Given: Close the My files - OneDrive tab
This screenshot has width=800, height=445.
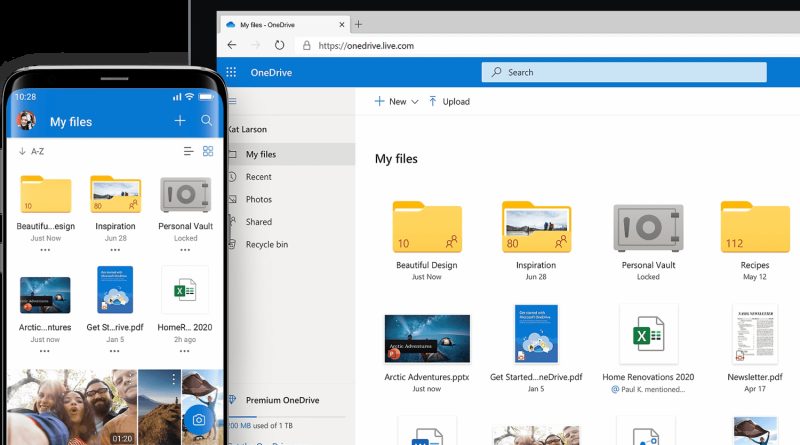Looking at the screenshot, I should click(x=342, y=24).
